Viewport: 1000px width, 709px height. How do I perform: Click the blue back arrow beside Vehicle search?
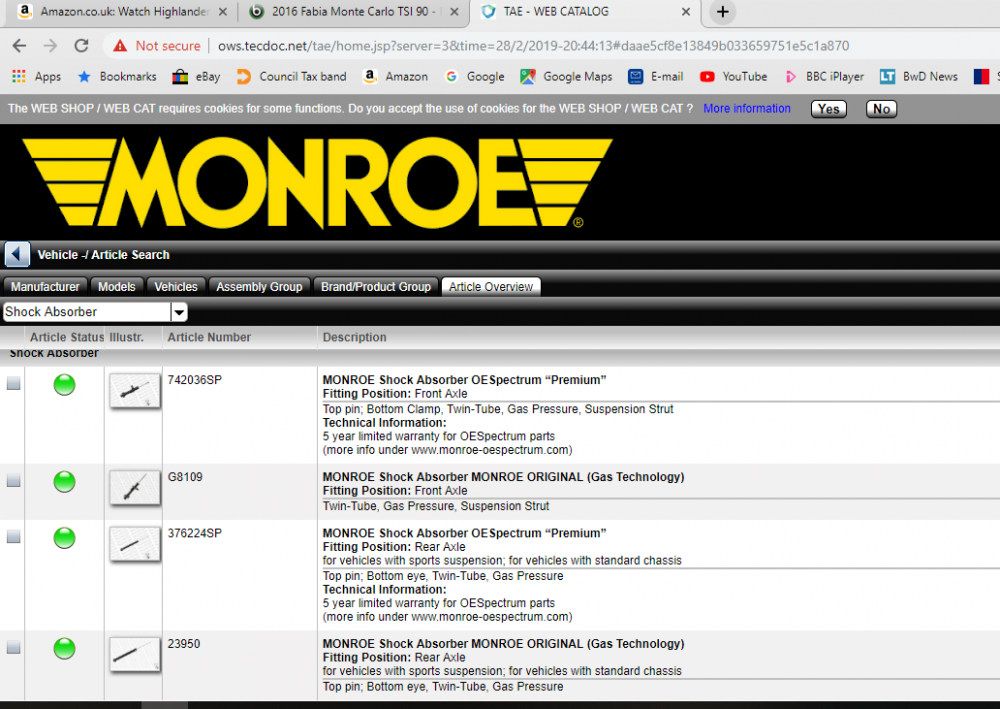[x=17, y=254]
